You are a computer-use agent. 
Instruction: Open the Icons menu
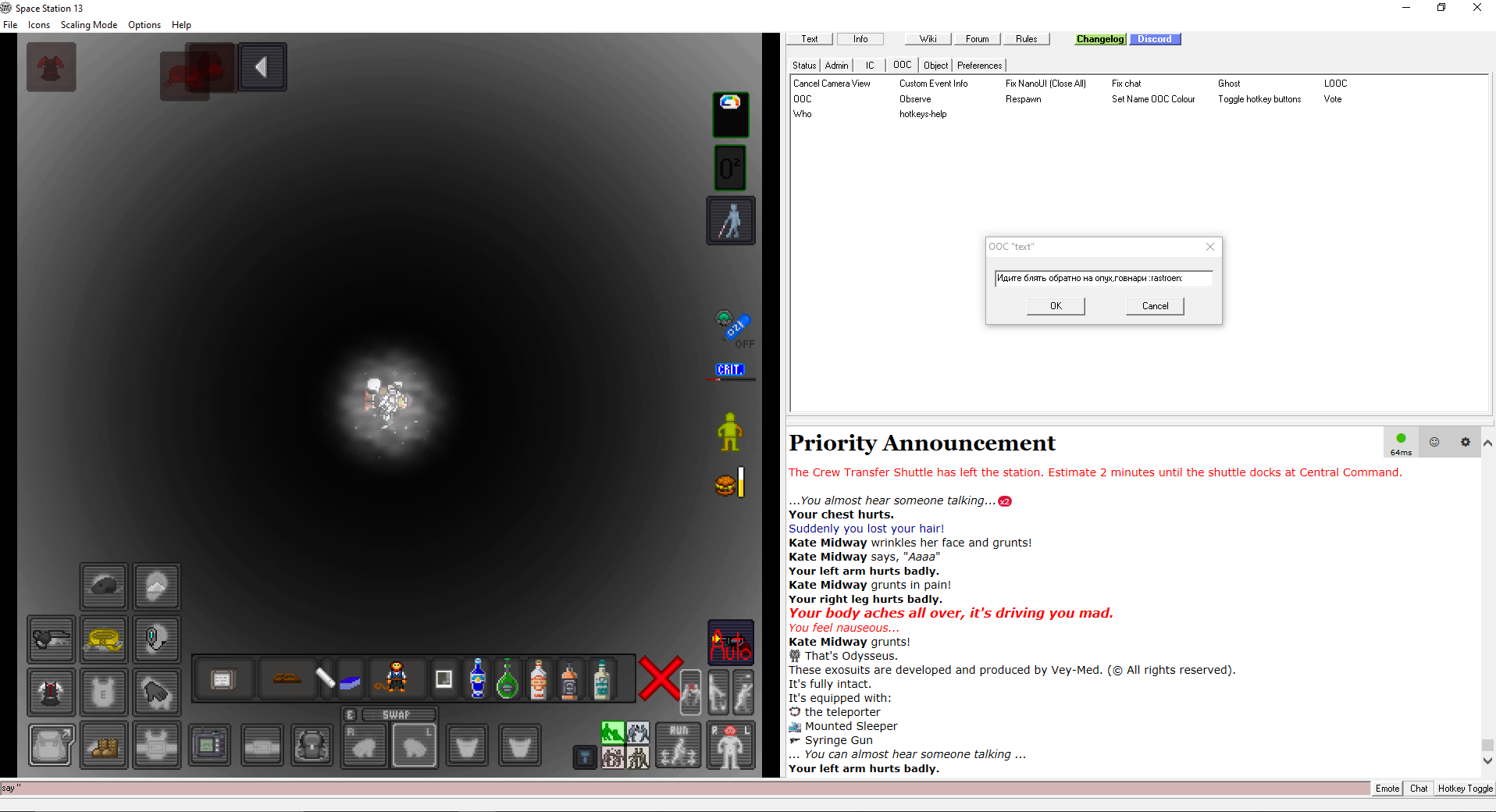tap(39, 25)
